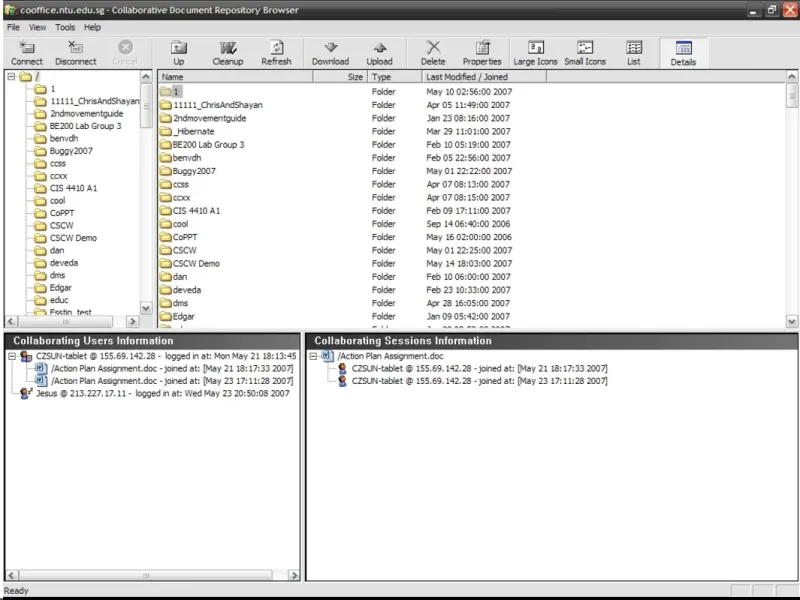Click /Action Plan Assignment.doc in Sessions panel
800x600 pixels.
390,356
